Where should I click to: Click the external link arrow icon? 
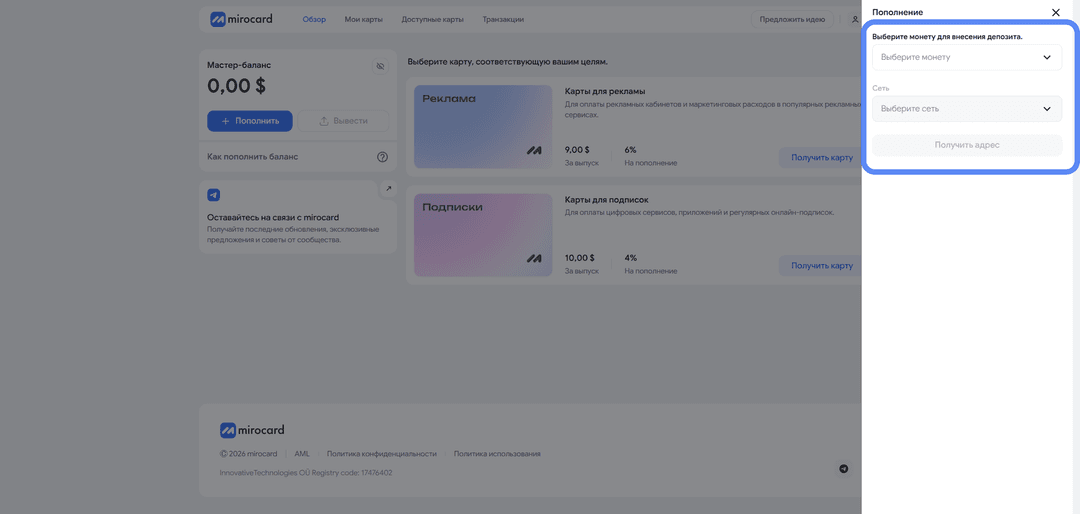pos(388,189)
